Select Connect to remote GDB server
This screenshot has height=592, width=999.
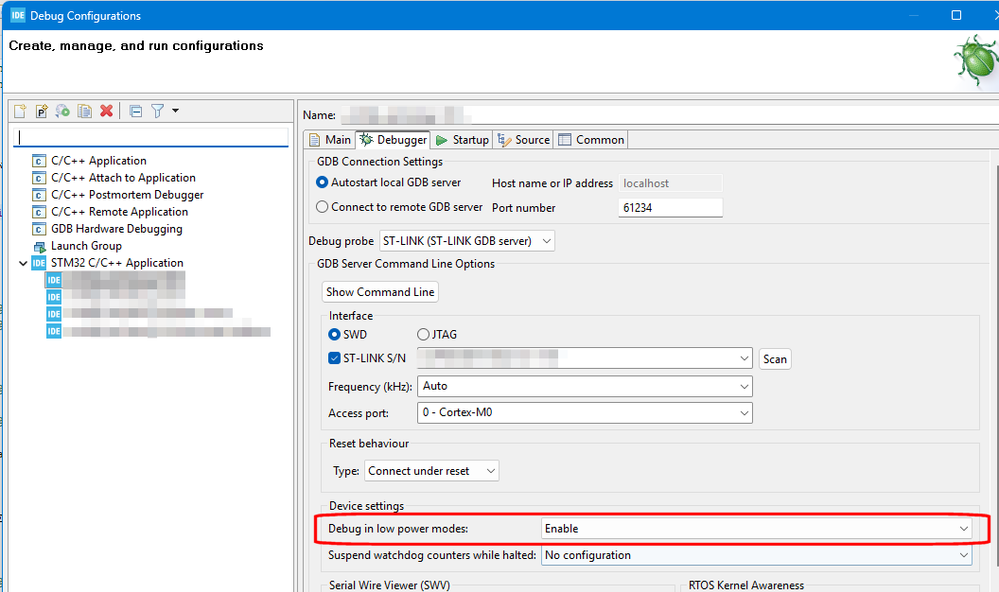point(322,207)
